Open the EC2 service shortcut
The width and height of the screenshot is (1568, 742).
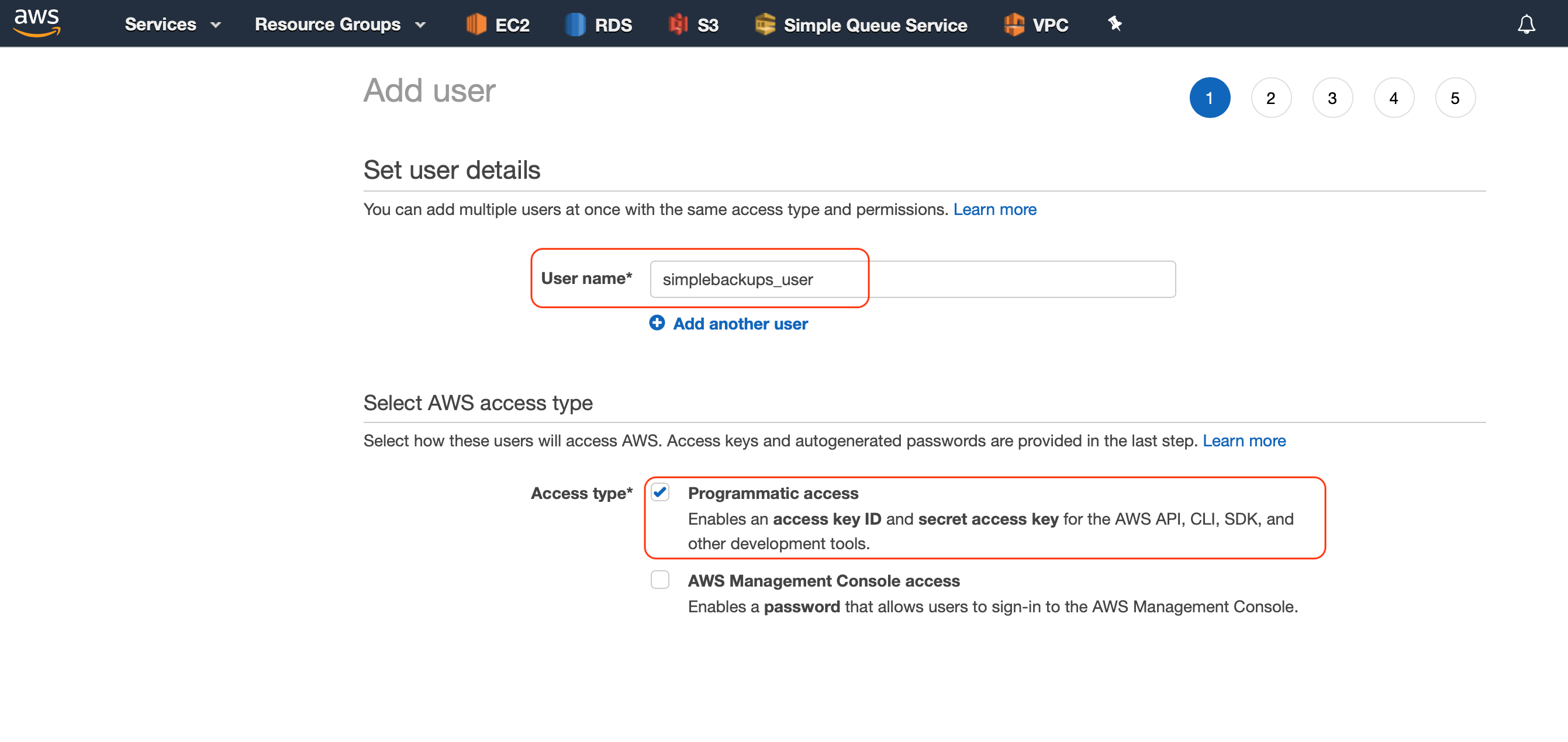coord(498,25)
